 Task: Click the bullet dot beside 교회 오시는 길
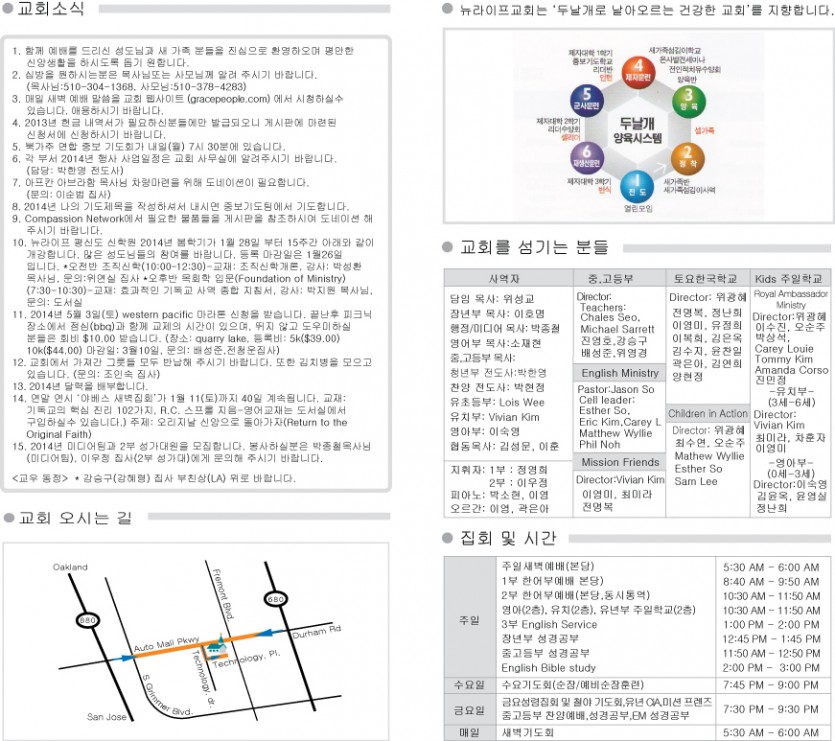pos(8,518)
